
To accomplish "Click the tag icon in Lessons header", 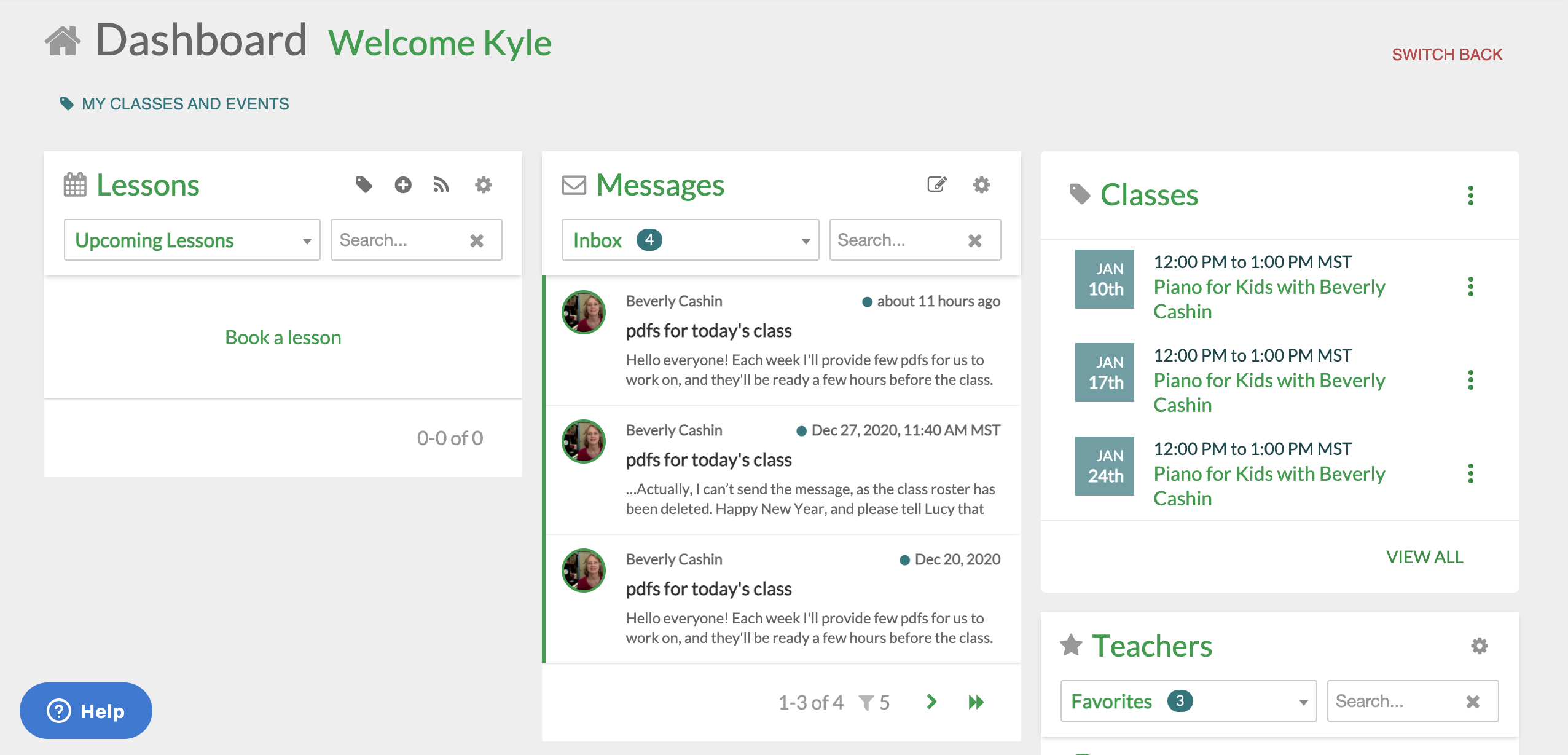I will [364, 184].
